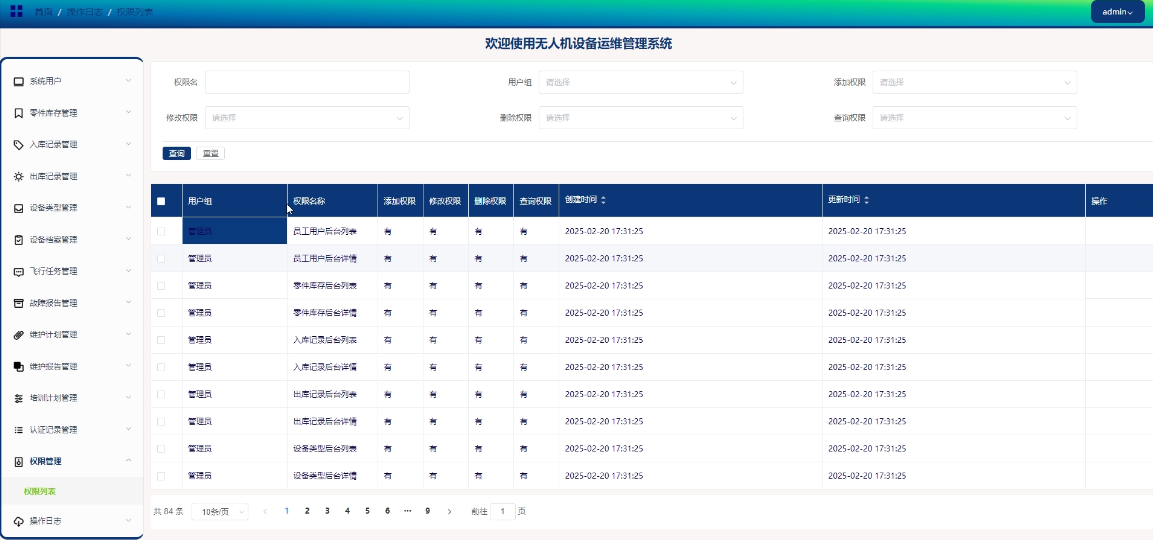Check the row box for 入库记录后台列表

161,340
